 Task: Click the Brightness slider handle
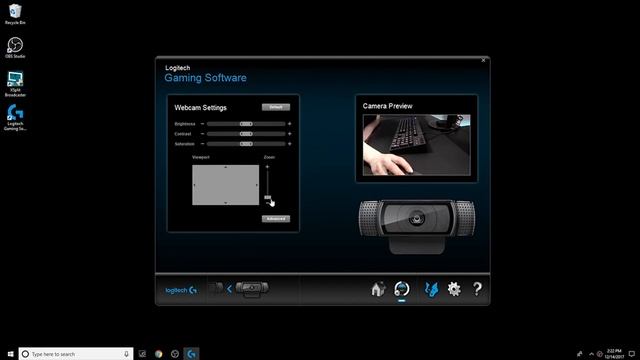click(246, 124)
